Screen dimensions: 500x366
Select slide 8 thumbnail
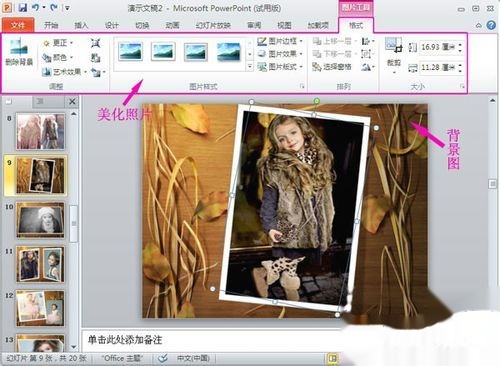(x=40, y=131)
